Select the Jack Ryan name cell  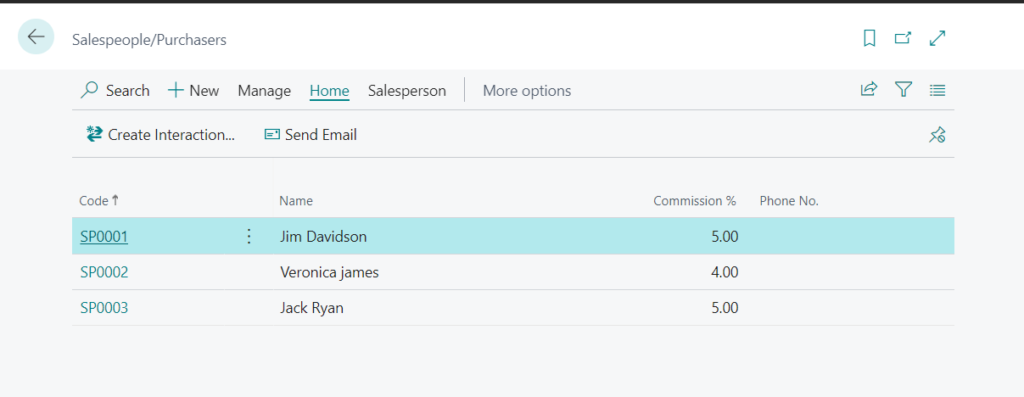pyautogui.click(x=312, y=308)
